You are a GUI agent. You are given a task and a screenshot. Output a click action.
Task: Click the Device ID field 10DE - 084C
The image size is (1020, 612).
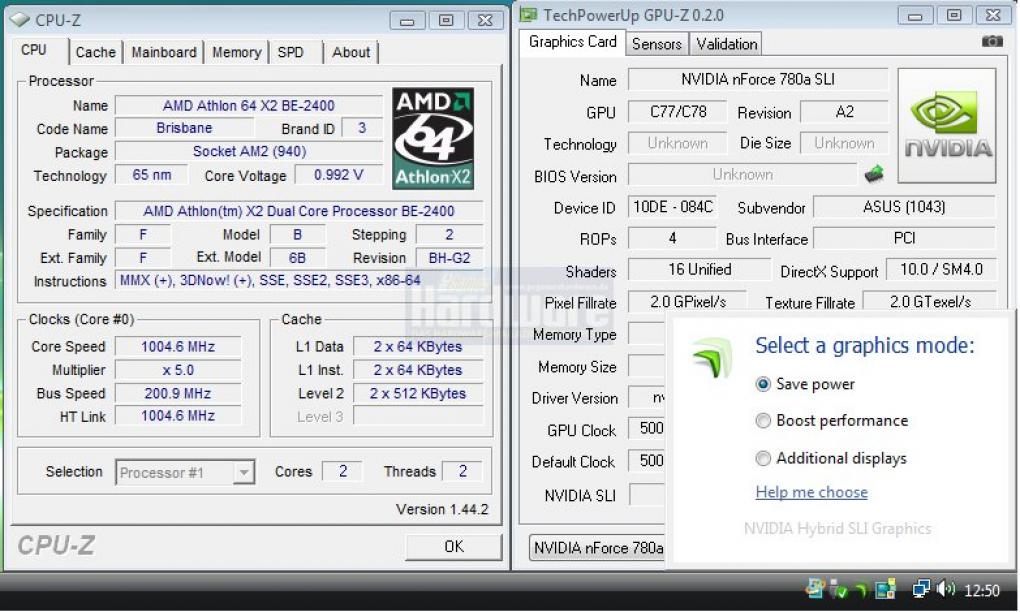click(x=673, y=207)
